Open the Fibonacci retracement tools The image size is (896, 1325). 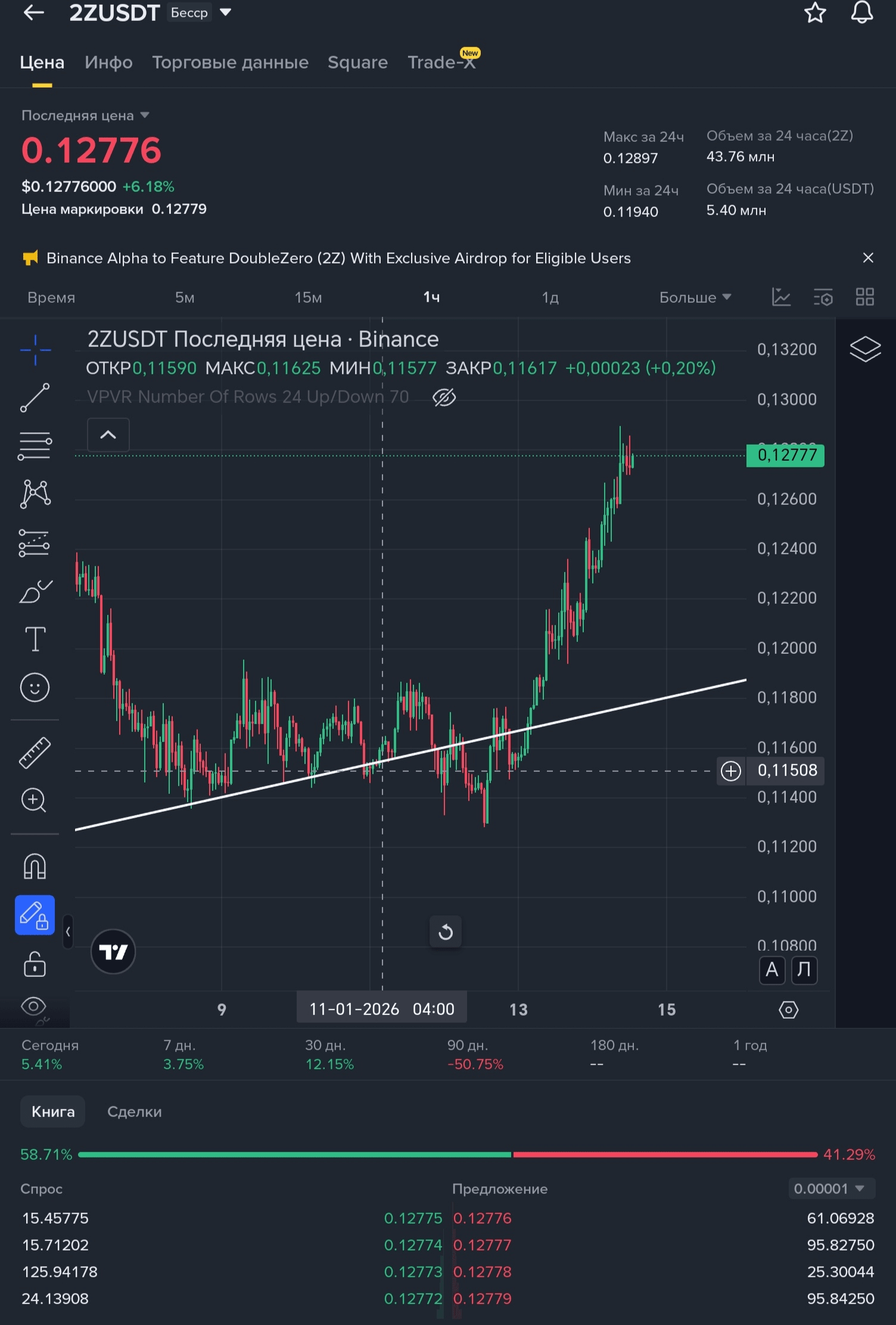point(35,446)
